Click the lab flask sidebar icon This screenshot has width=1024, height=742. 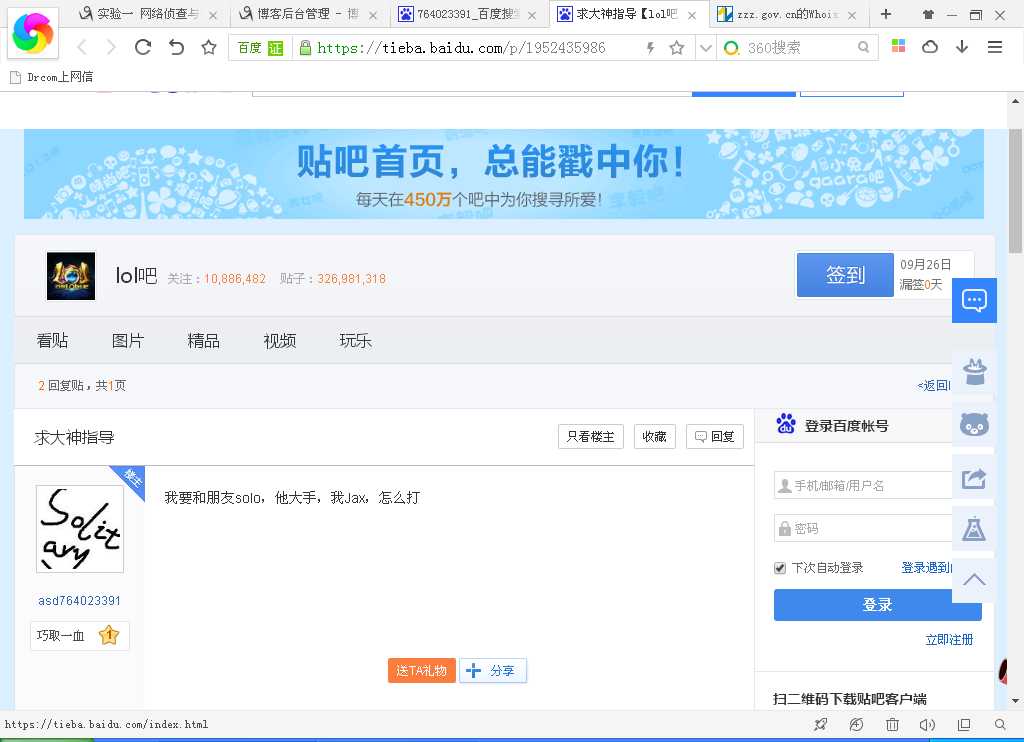click(x=974, y=528)
